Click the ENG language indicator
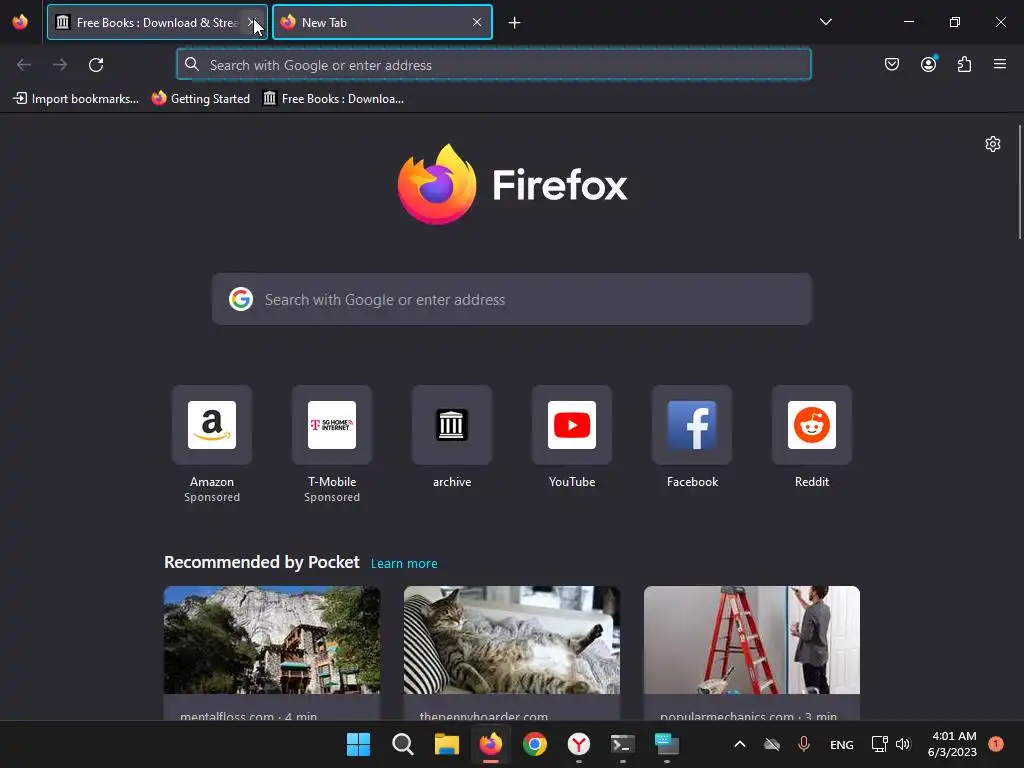Screen dimensions: 1024x768 pyautogui.click(x=841, y=744)
